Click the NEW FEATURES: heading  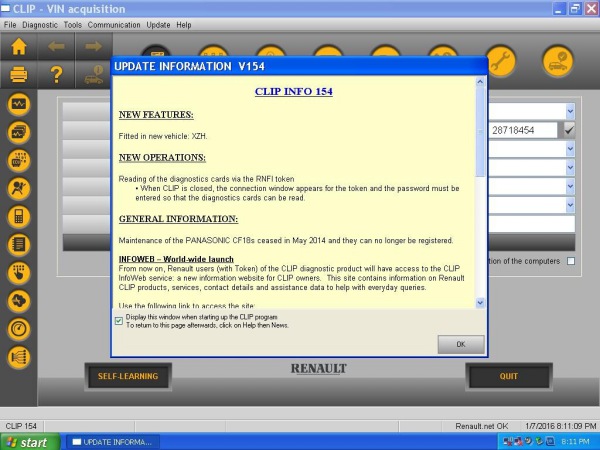coord(156,115)
